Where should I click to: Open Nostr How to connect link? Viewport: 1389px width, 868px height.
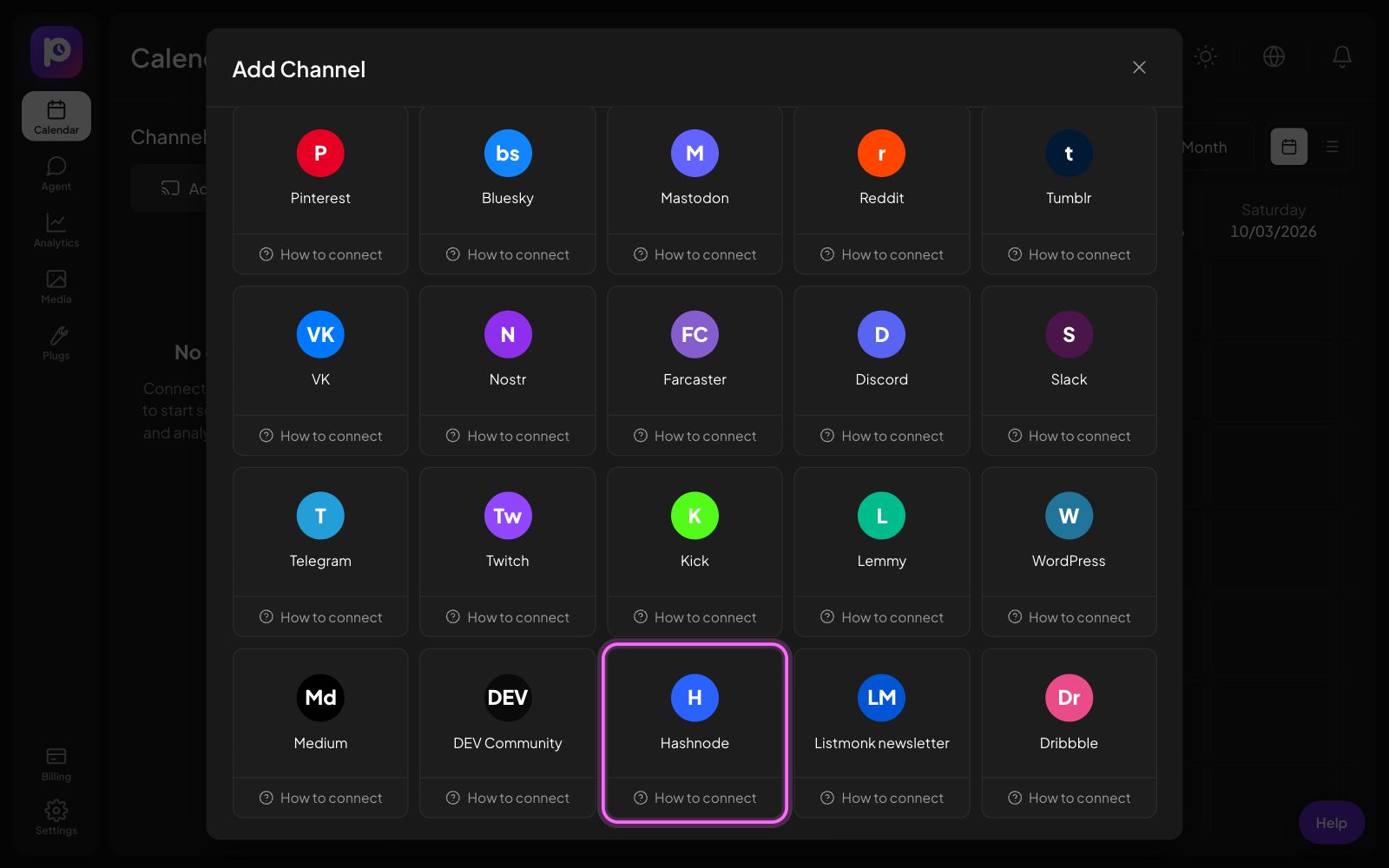[508, 436]
